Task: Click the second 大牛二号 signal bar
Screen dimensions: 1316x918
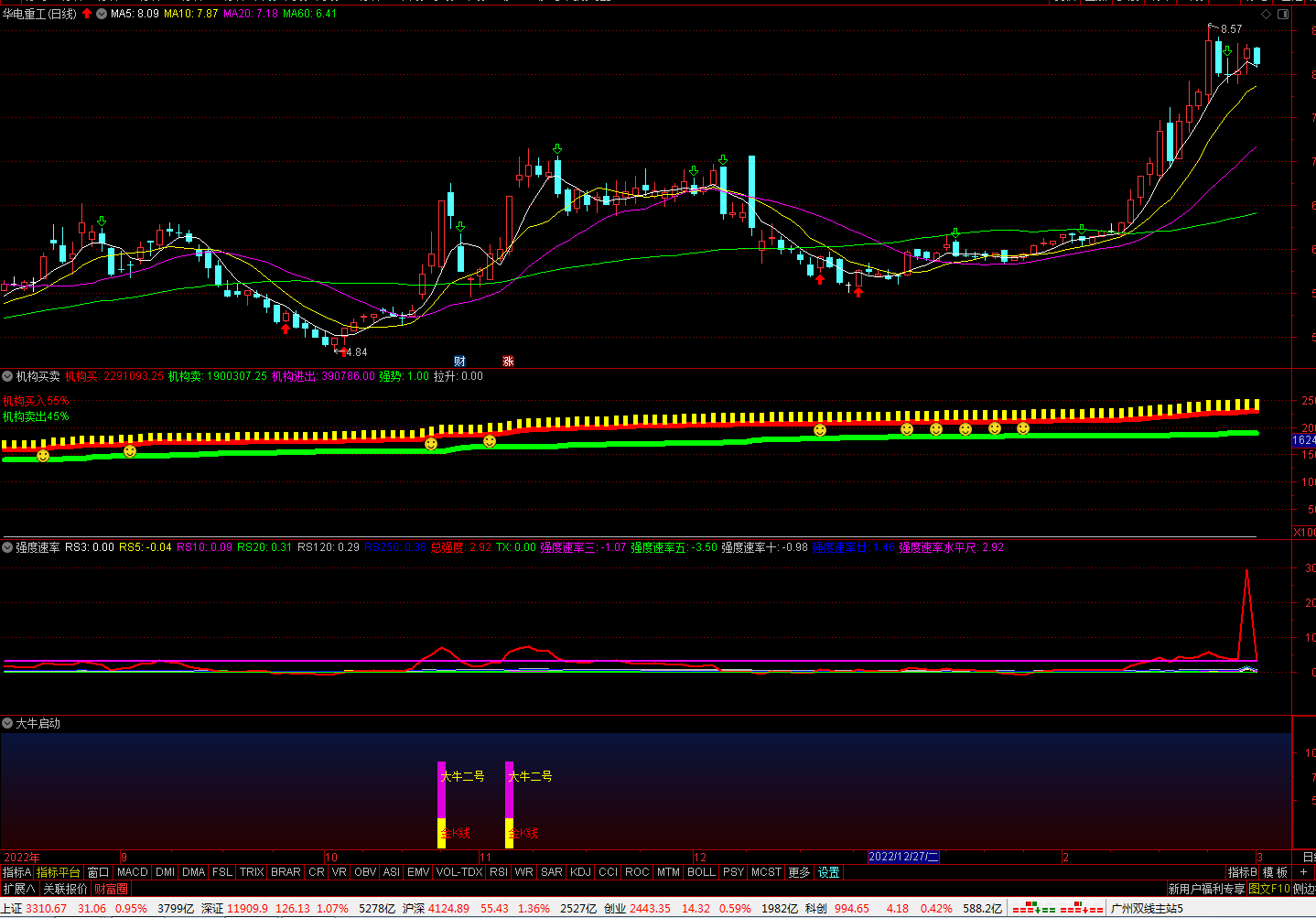Action: (x=510, y=805)
